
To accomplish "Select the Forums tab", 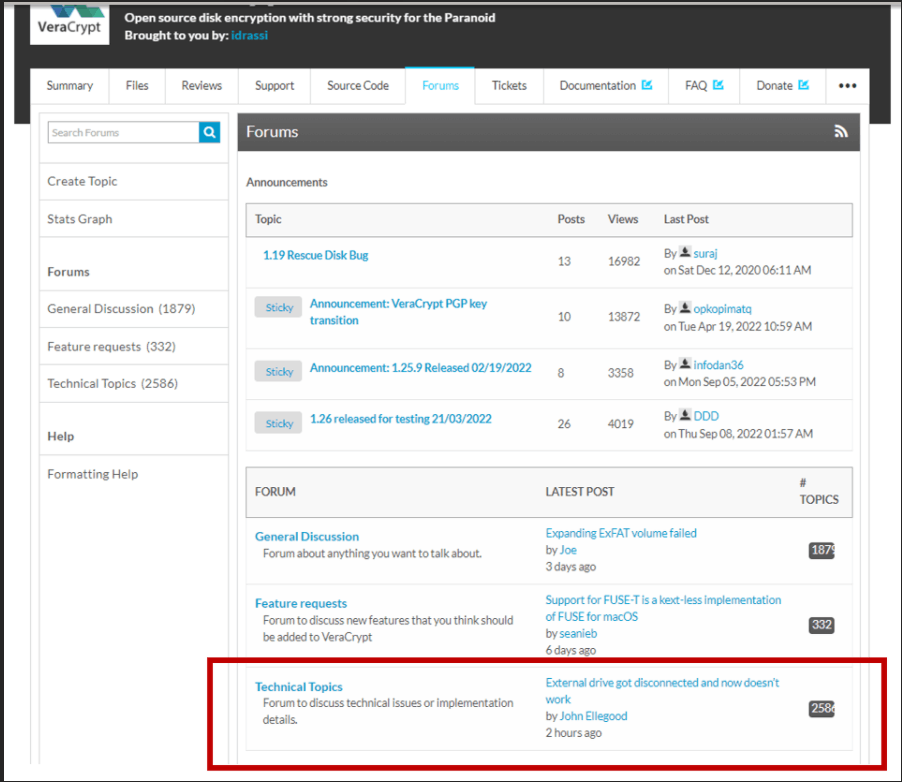I will tap(440, 86).
